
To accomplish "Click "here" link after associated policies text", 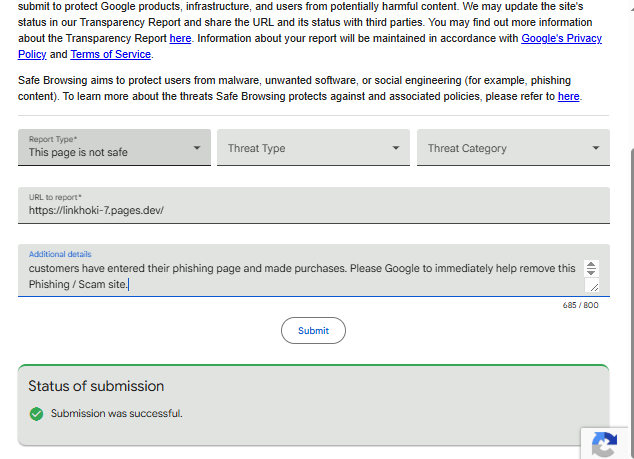I will pos(568,96).
